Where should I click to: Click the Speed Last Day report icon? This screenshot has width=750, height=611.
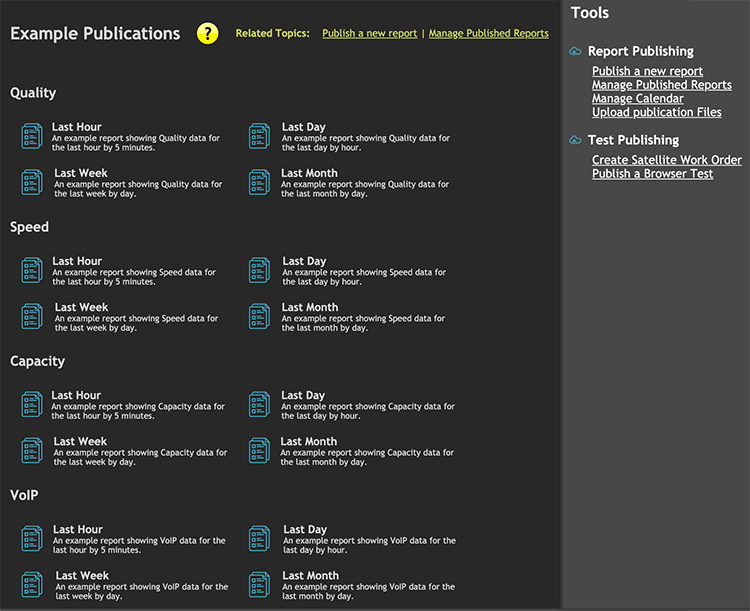[x=260, y=270]
